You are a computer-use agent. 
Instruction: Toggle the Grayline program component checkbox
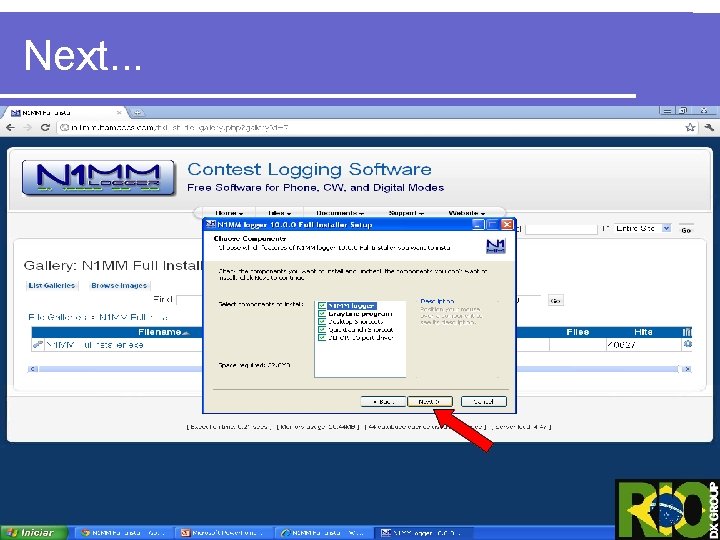pyautogui.click(x=322, y=314)
